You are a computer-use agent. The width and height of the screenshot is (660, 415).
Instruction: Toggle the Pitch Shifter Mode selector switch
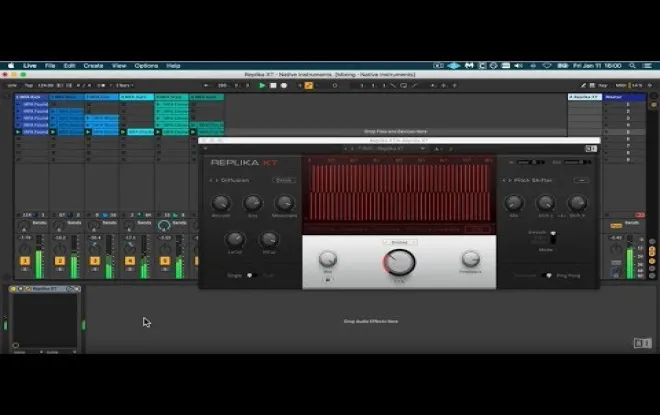click(553, 238)
